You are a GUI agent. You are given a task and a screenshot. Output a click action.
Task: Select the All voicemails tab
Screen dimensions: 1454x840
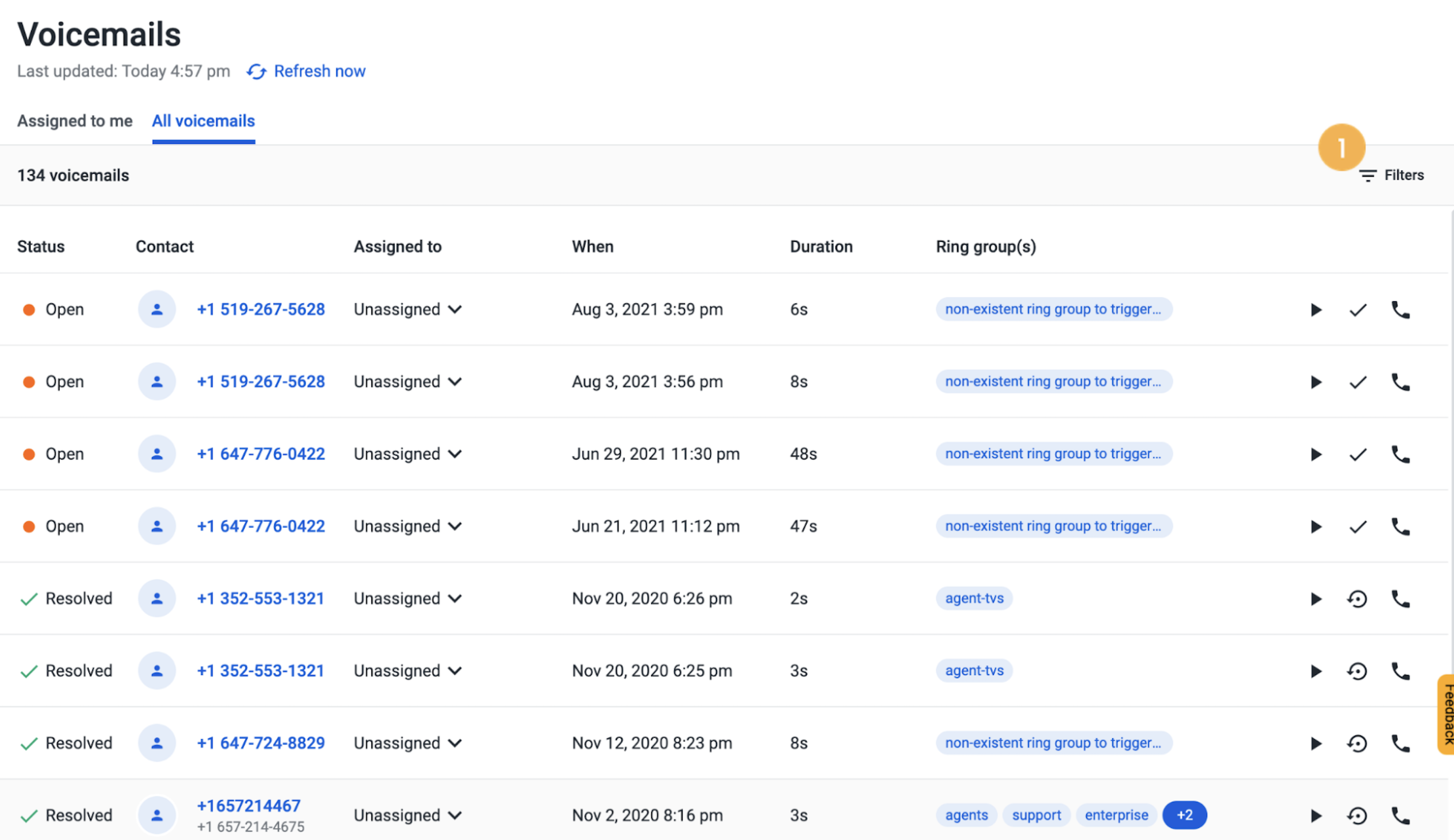[x=204, y=120]
